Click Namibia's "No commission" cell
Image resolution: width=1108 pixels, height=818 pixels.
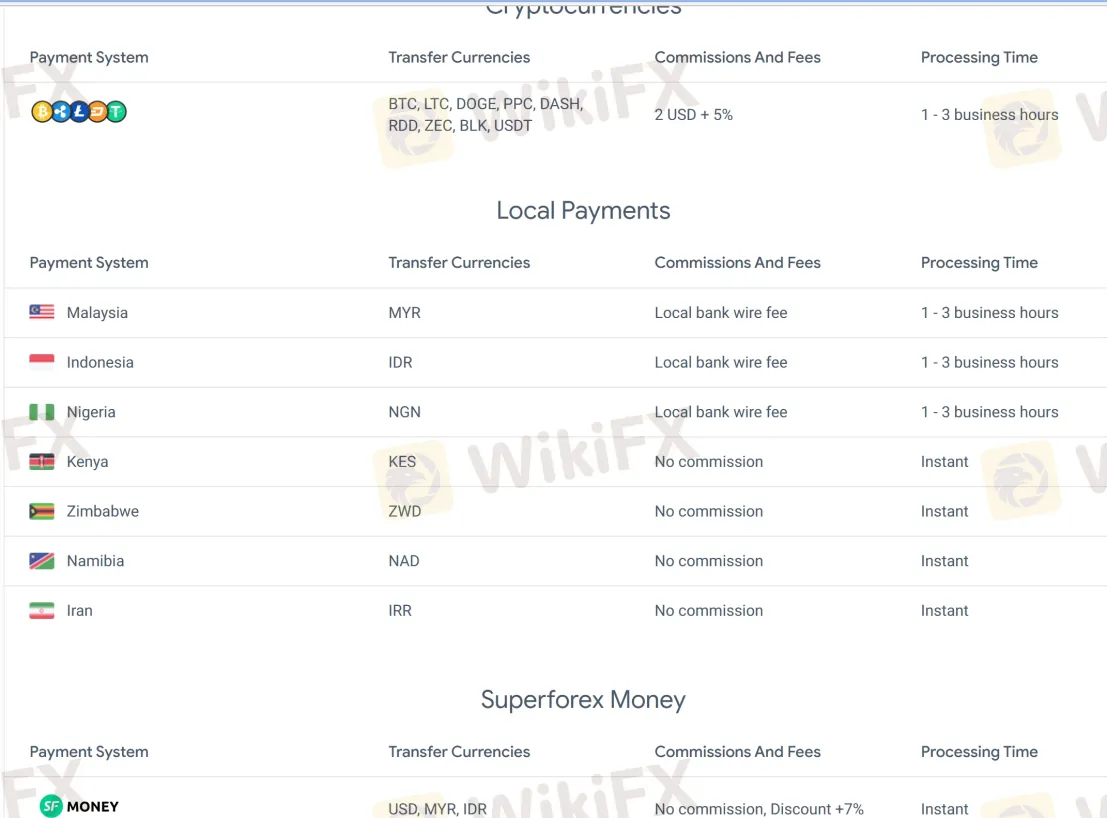click(x=709, y=561)
